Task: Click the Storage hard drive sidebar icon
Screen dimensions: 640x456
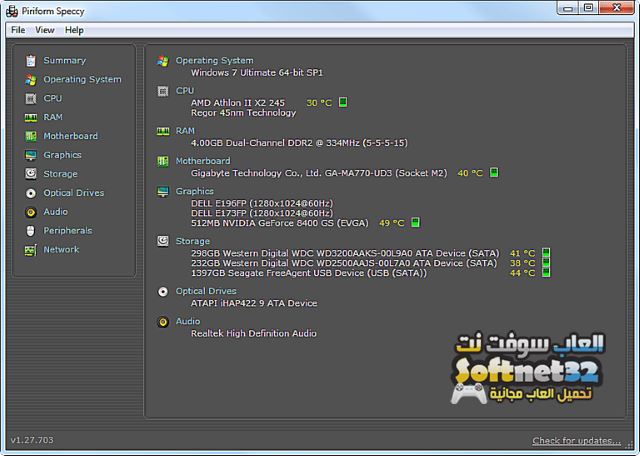Action: pos(31,174)
